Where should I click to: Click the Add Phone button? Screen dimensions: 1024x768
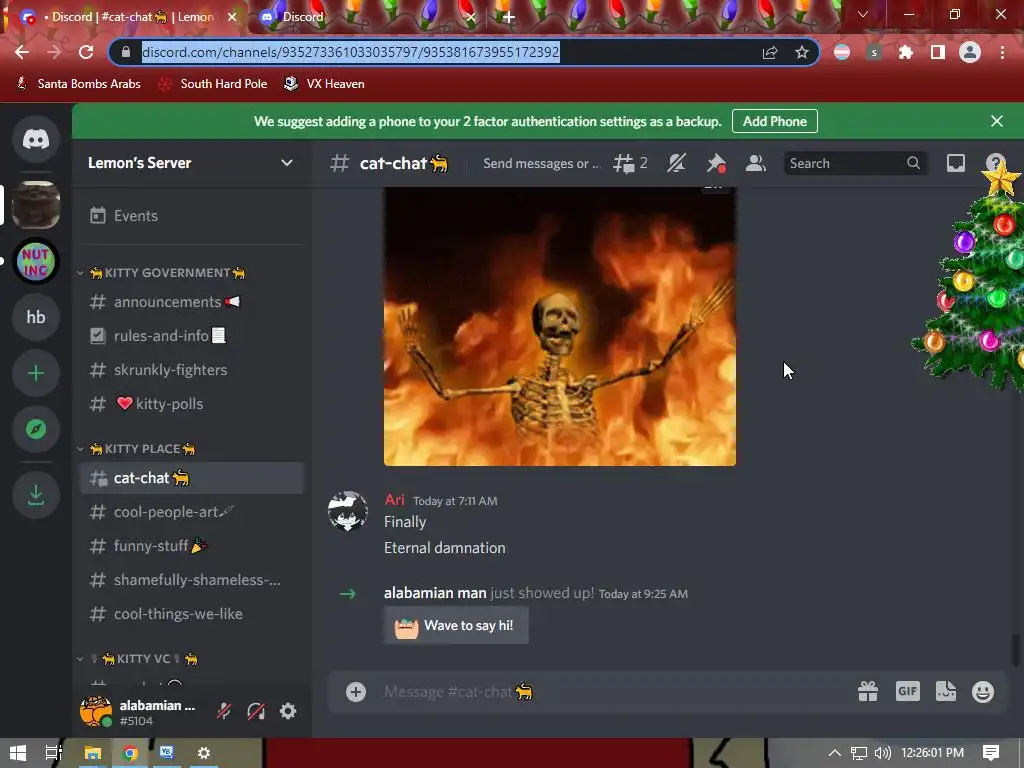[x=775, y=121]
